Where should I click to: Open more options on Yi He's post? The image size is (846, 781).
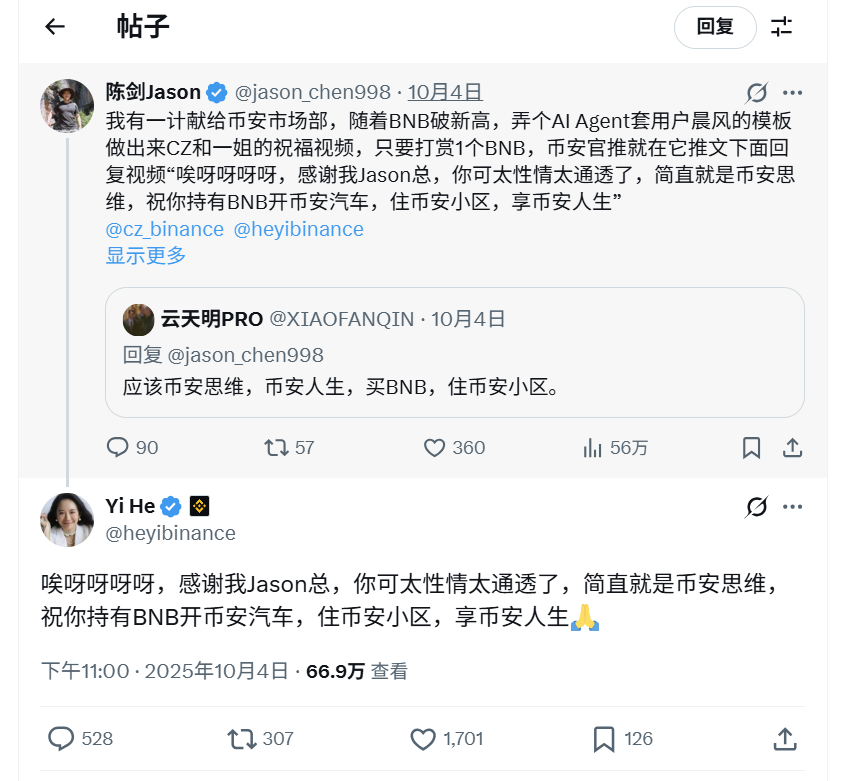pos(792,507)
